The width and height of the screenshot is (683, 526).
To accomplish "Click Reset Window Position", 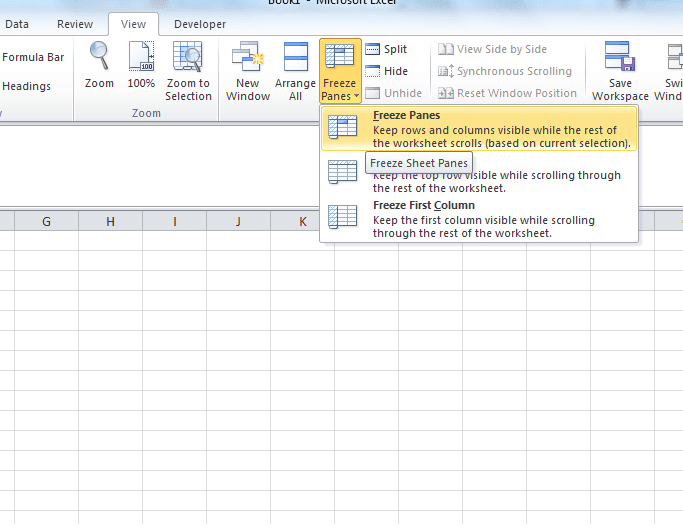I will point(507,93).
